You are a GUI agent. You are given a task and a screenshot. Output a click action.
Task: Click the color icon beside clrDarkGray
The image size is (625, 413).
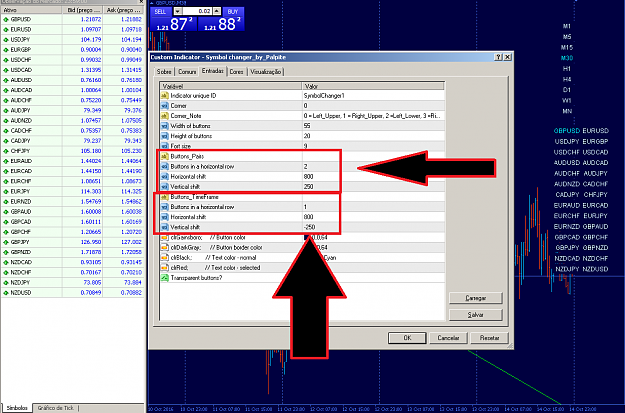165,248
